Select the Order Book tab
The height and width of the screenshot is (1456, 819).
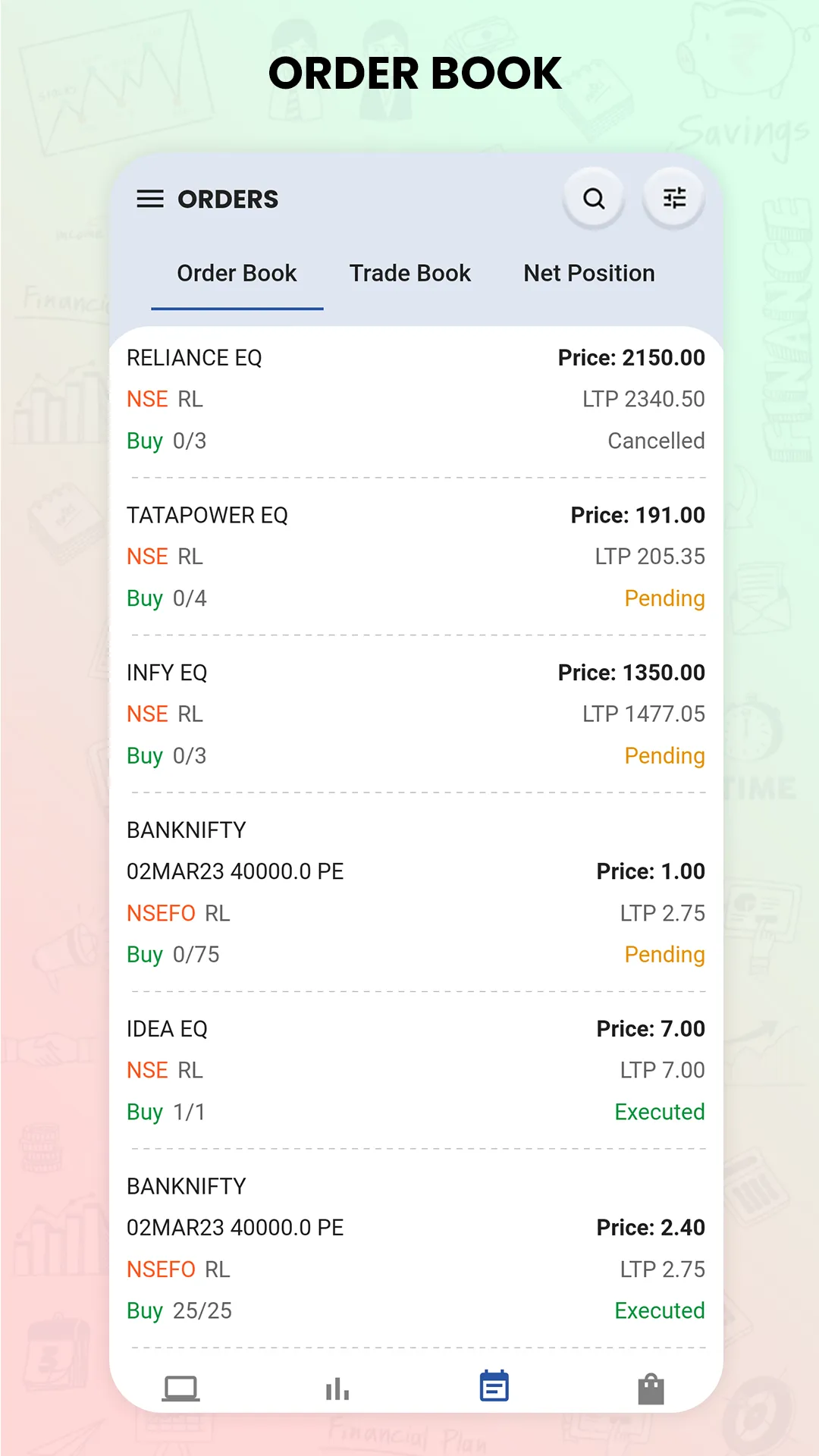(237, 273)
